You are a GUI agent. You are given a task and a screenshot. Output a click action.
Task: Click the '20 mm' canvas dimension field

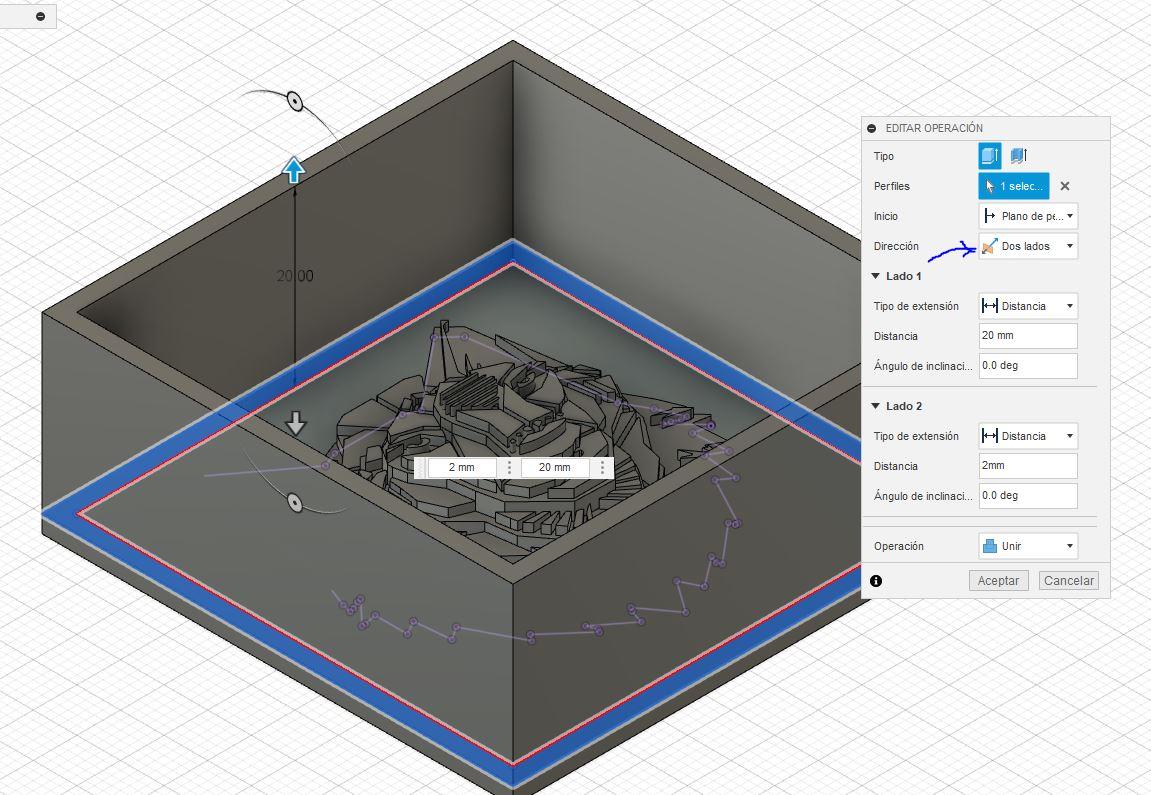(x=555, y=468)
